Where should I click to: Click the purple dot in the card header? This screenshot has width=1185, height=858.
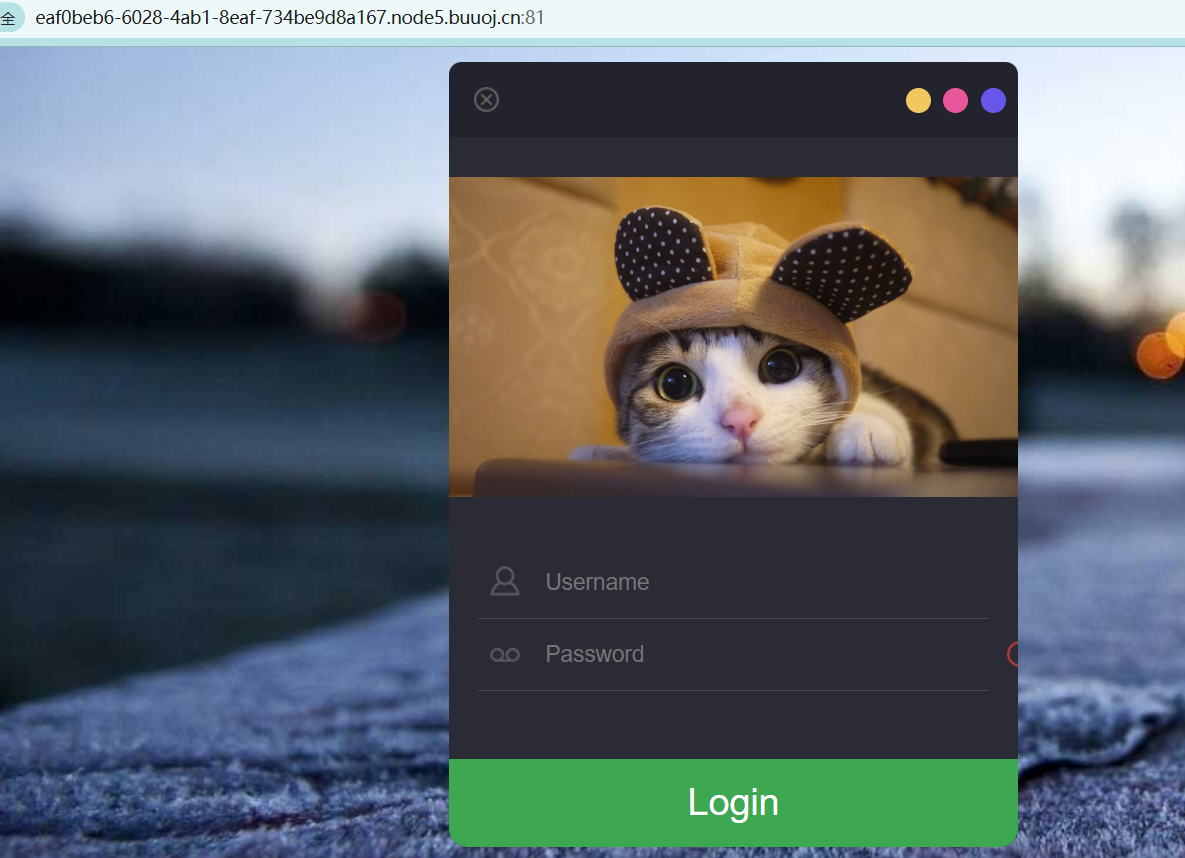(993, 101)
